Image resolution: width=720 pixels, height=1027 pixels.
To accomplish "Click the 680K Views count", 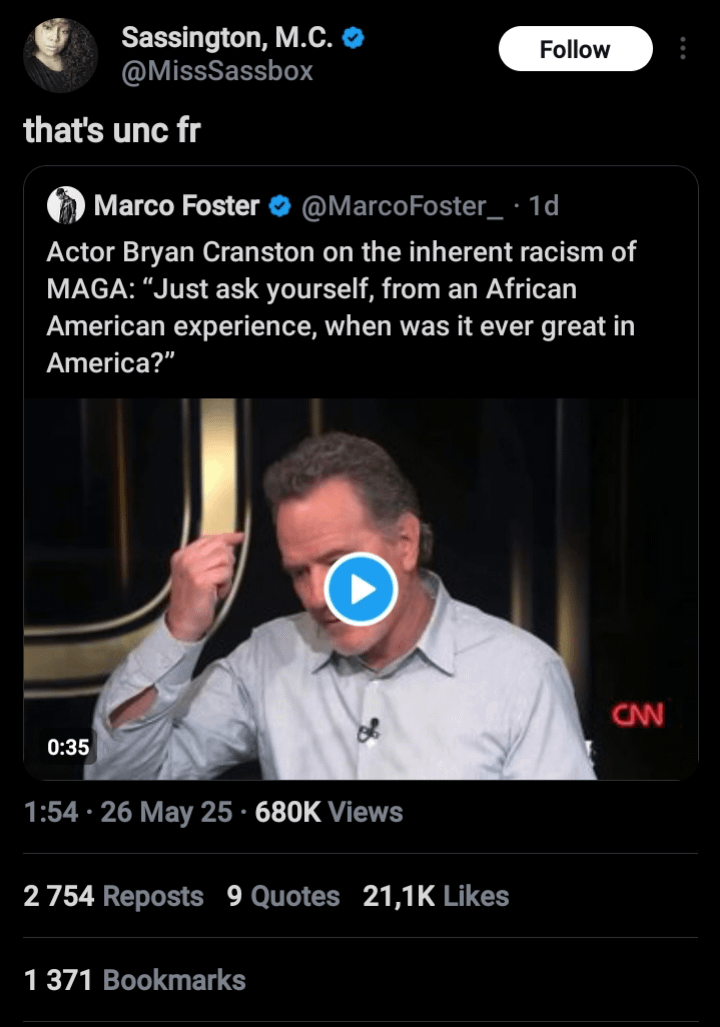I will pos(329,811).
